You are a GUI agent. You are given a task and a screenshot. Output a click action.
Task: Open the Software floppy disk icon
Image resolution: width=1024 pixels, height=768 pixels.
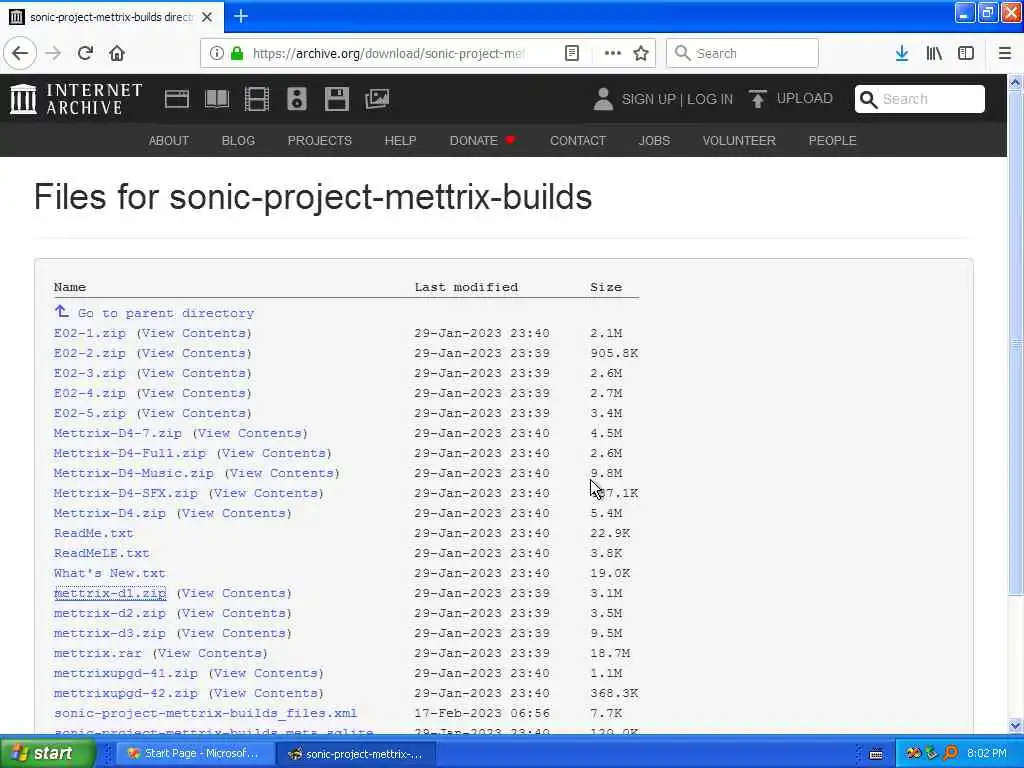(337, 99)
